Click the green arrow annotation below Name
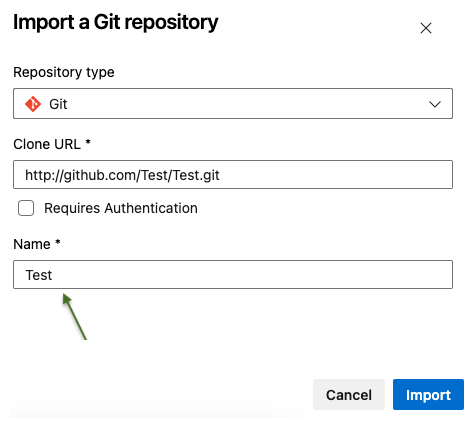This screenshot has width=467, height=421. (x=75, y=317)
